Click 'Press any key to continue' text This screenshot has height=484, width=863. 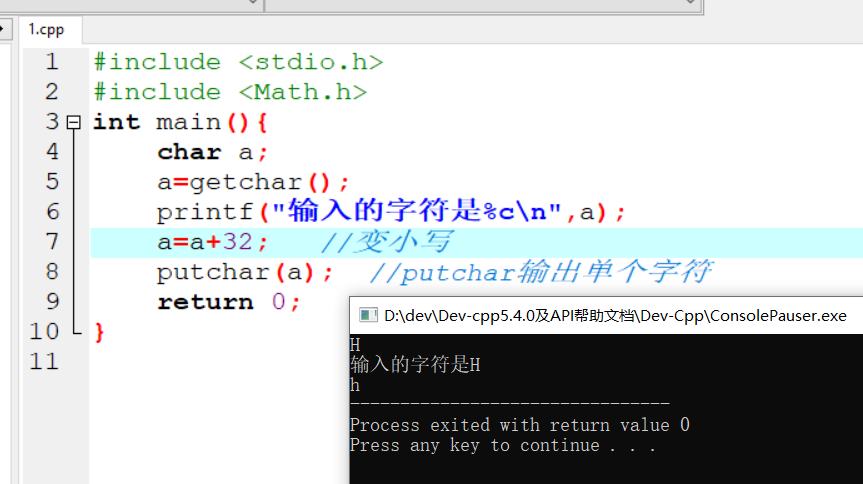click(502, 445)
